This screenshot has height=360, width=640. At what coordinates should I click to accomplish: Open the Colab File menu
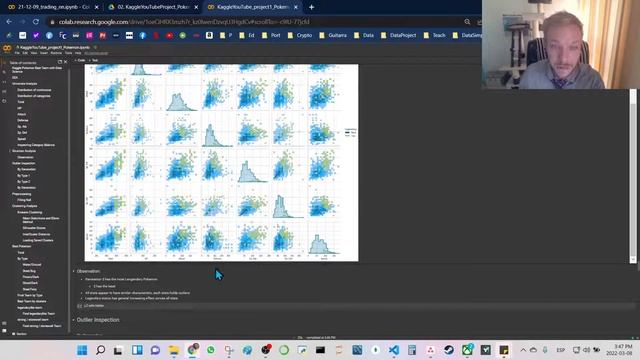[x=17, y=53]
